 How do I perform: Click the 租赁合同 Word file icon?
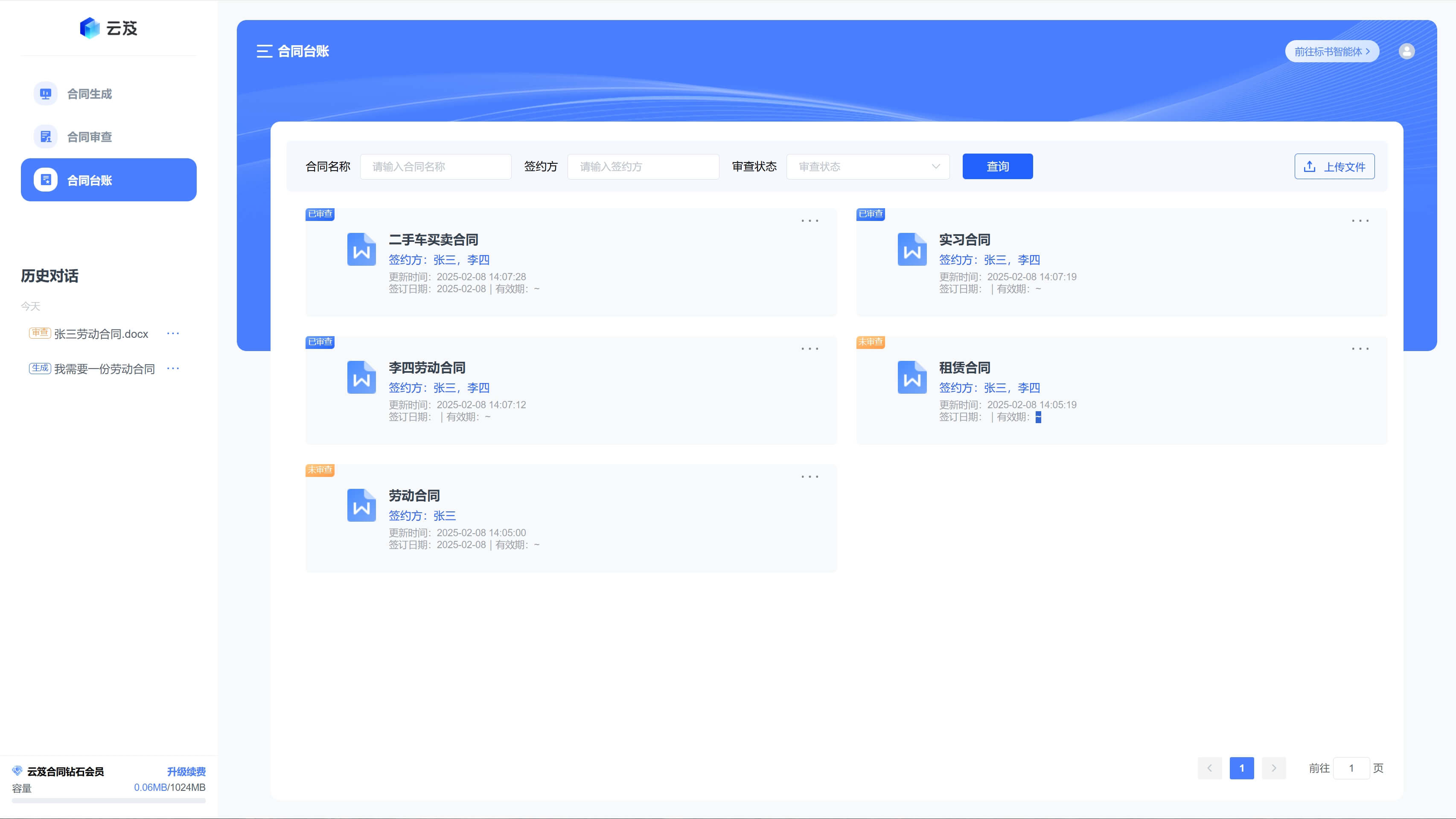tap(911, 378)
